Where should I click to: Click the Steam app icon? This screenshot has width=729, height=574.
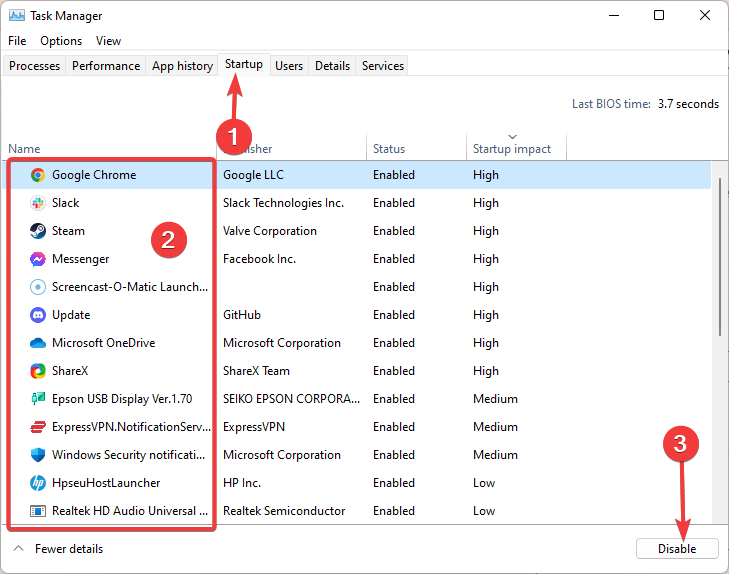(x=38, y=231)
